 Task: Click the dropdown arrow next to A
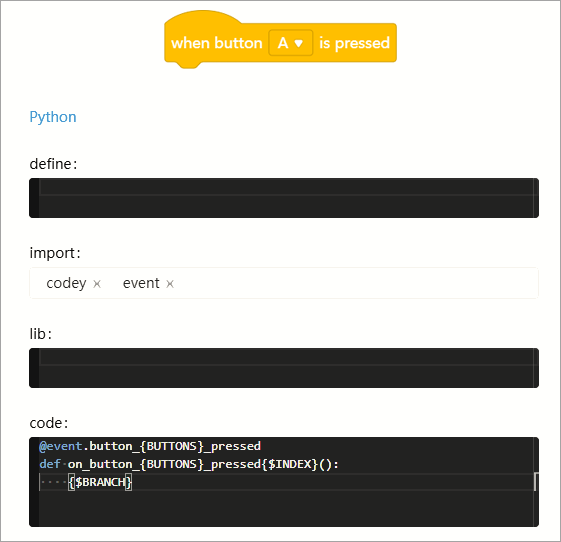[298, 43]
